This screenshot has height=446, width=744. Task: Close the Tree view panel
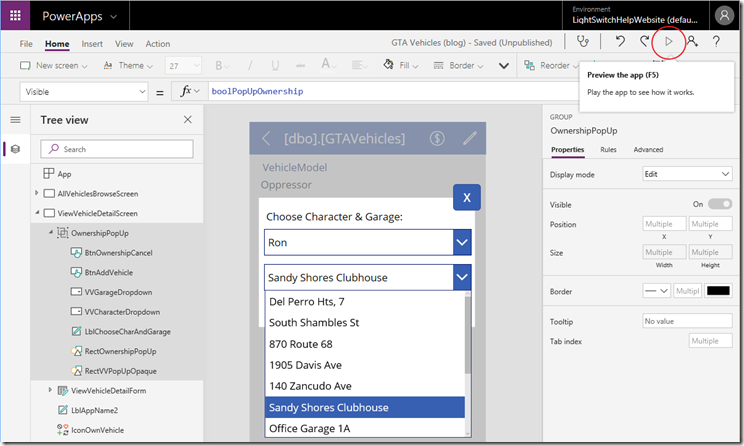point(188,120)
